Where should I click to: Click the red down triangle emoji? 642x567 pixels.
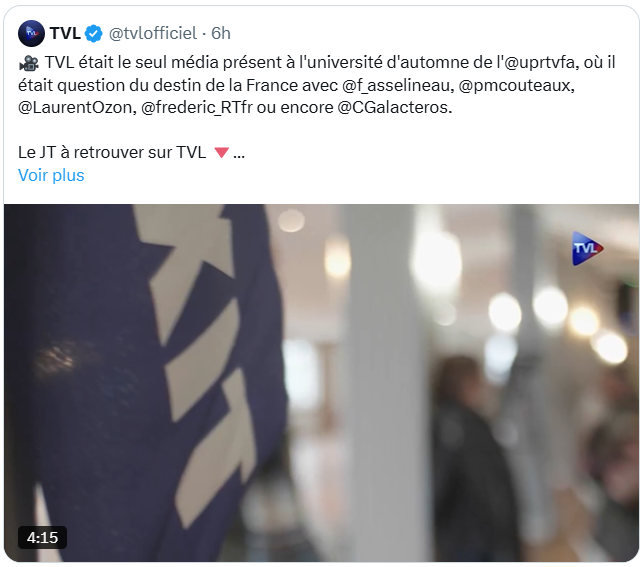(222, 153)
